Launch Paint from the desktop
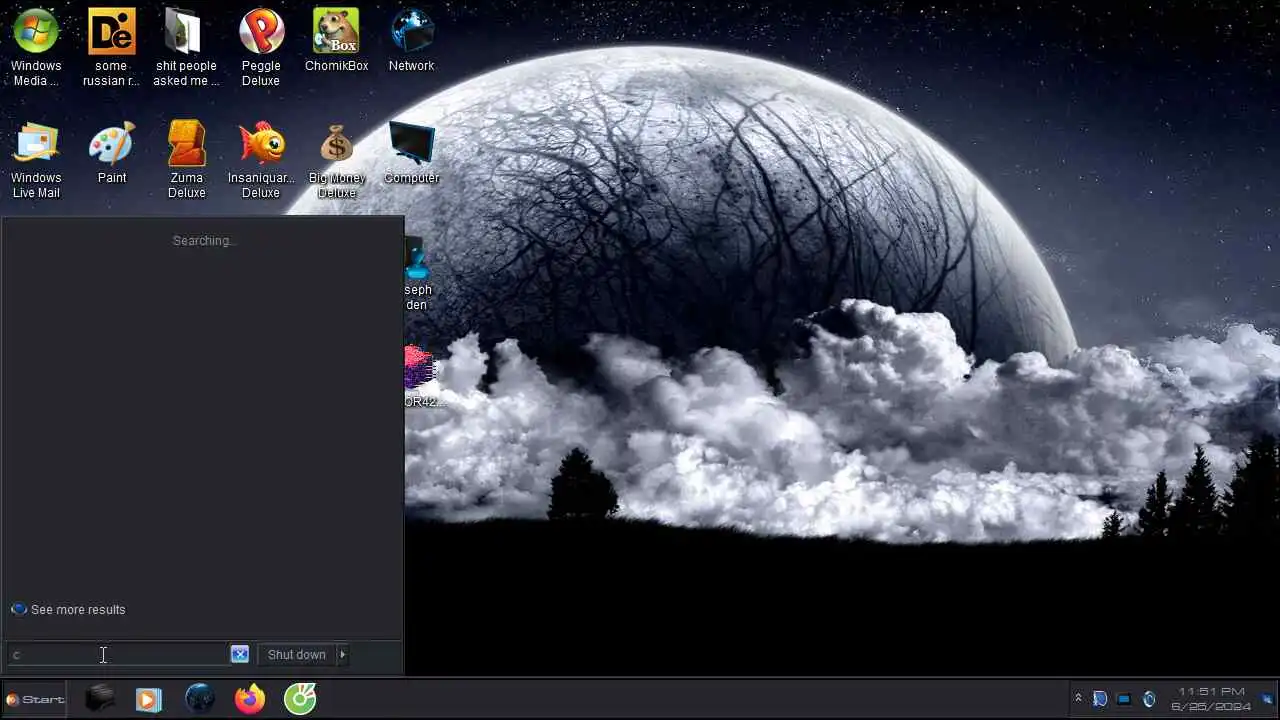The image size is (1280, 720). (x=111, y=153)
